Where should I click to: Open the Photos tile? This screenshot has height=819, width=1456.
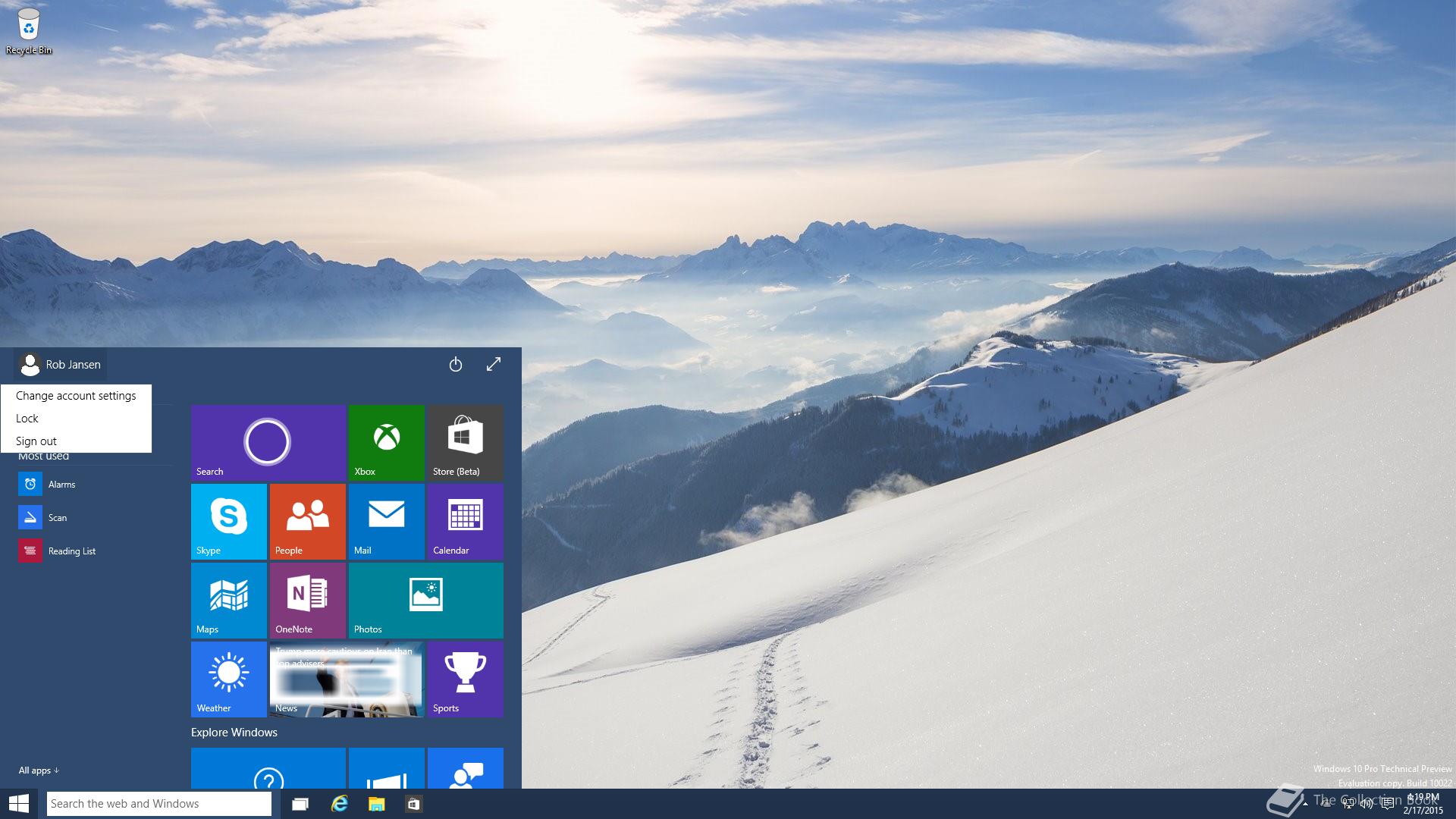click(x=426, y=601)
